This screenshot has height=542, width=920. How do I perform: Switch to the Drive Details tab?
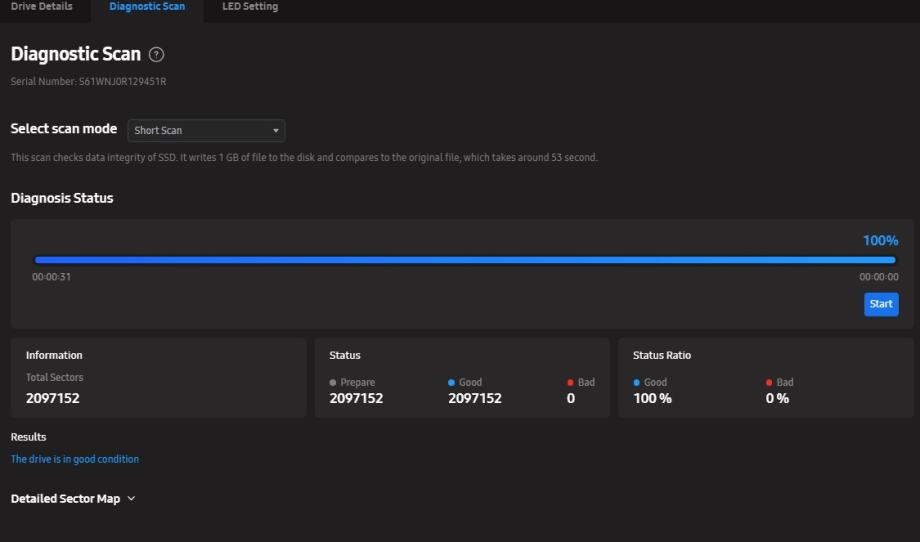click(x=41, y=7)
